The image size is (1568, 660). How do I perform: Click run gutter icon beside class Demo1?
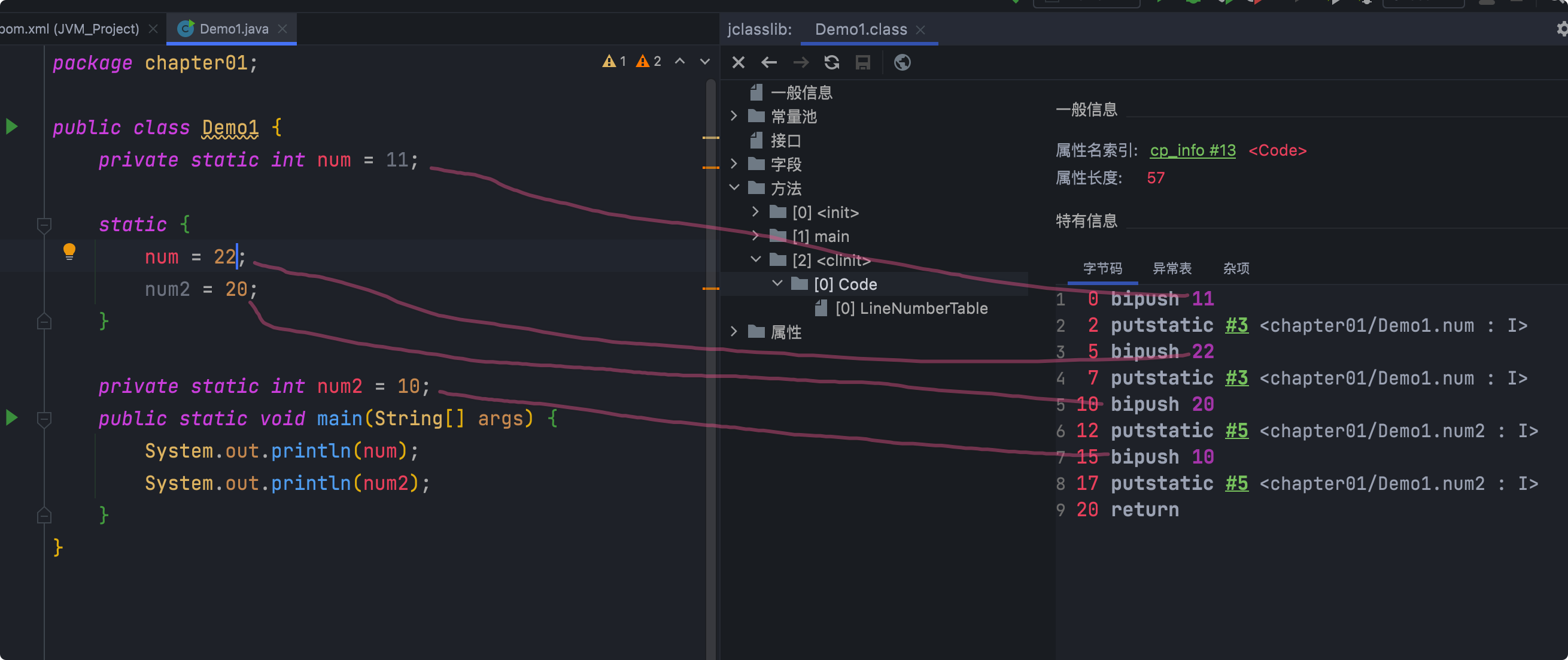[11, 127]
